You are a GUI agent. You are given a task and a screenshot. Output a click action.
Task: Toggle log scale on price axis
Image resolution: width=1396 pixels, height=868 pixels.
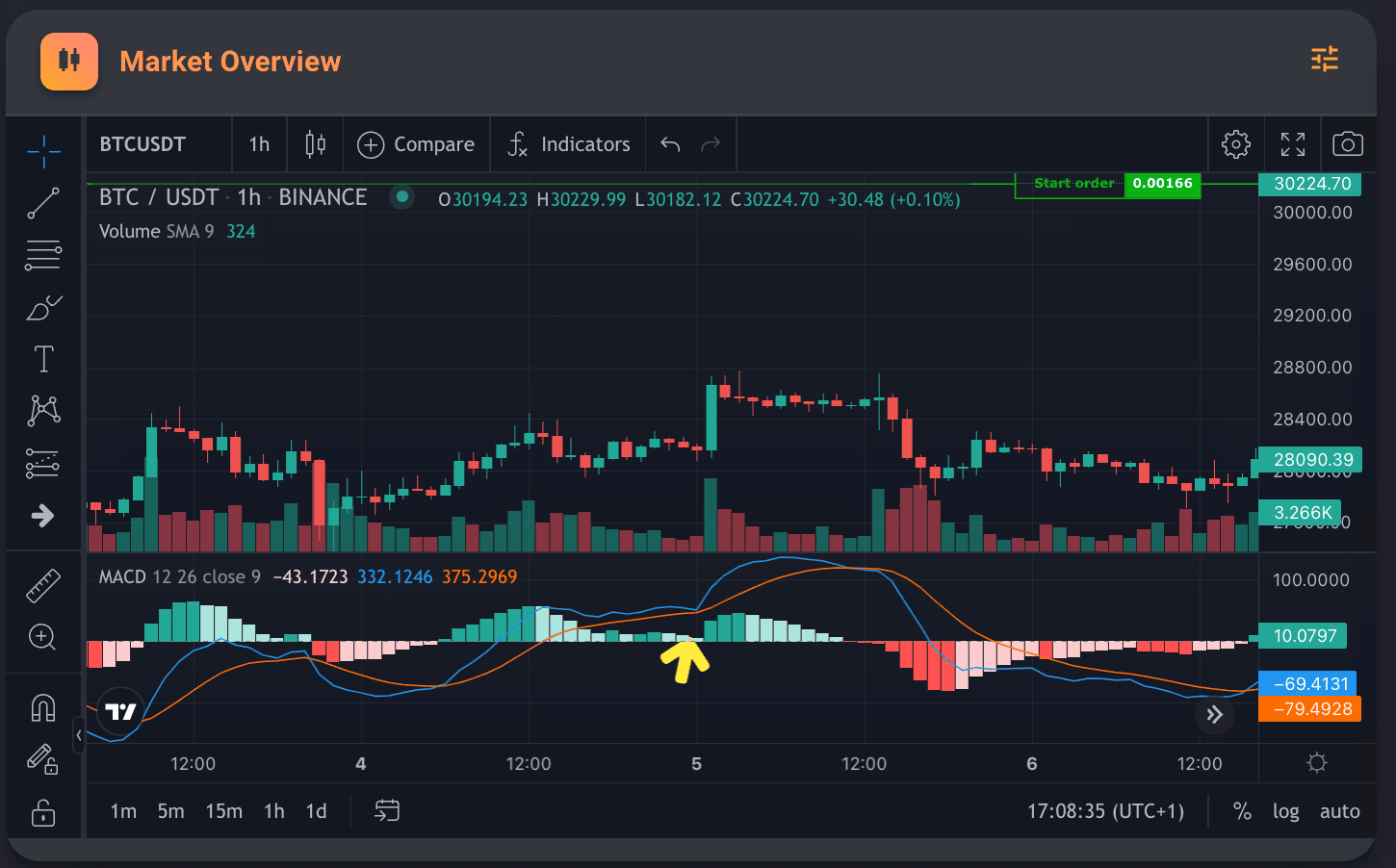pyautogui.click(x=1285, y=811)
